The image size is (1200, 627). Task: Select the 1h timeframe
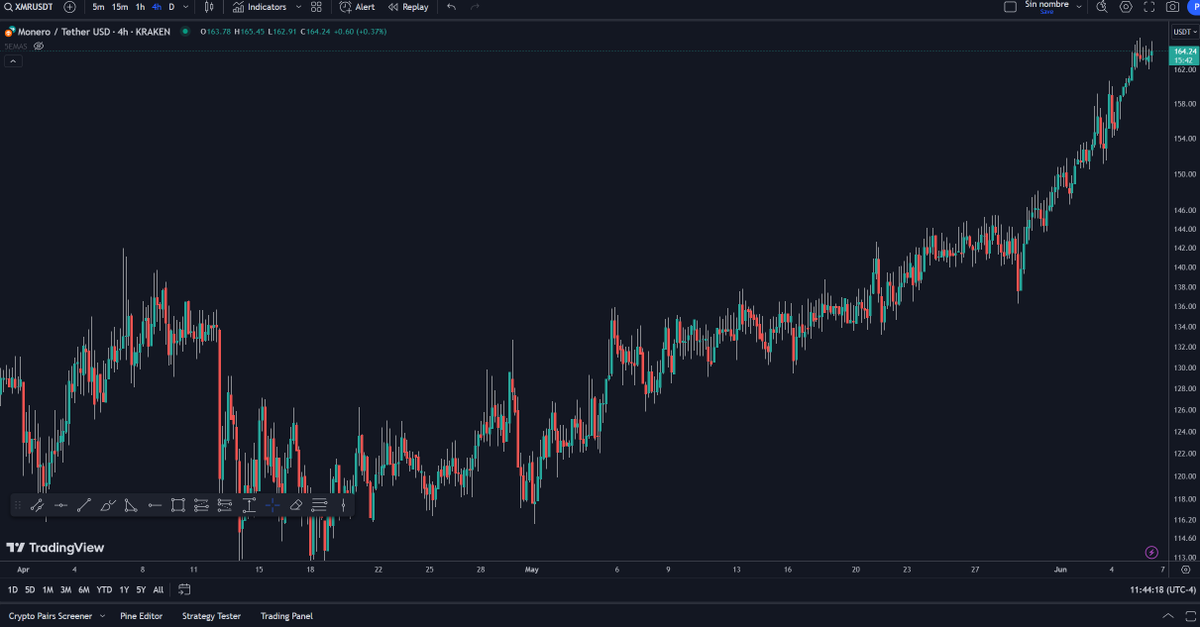click(140, 7)
